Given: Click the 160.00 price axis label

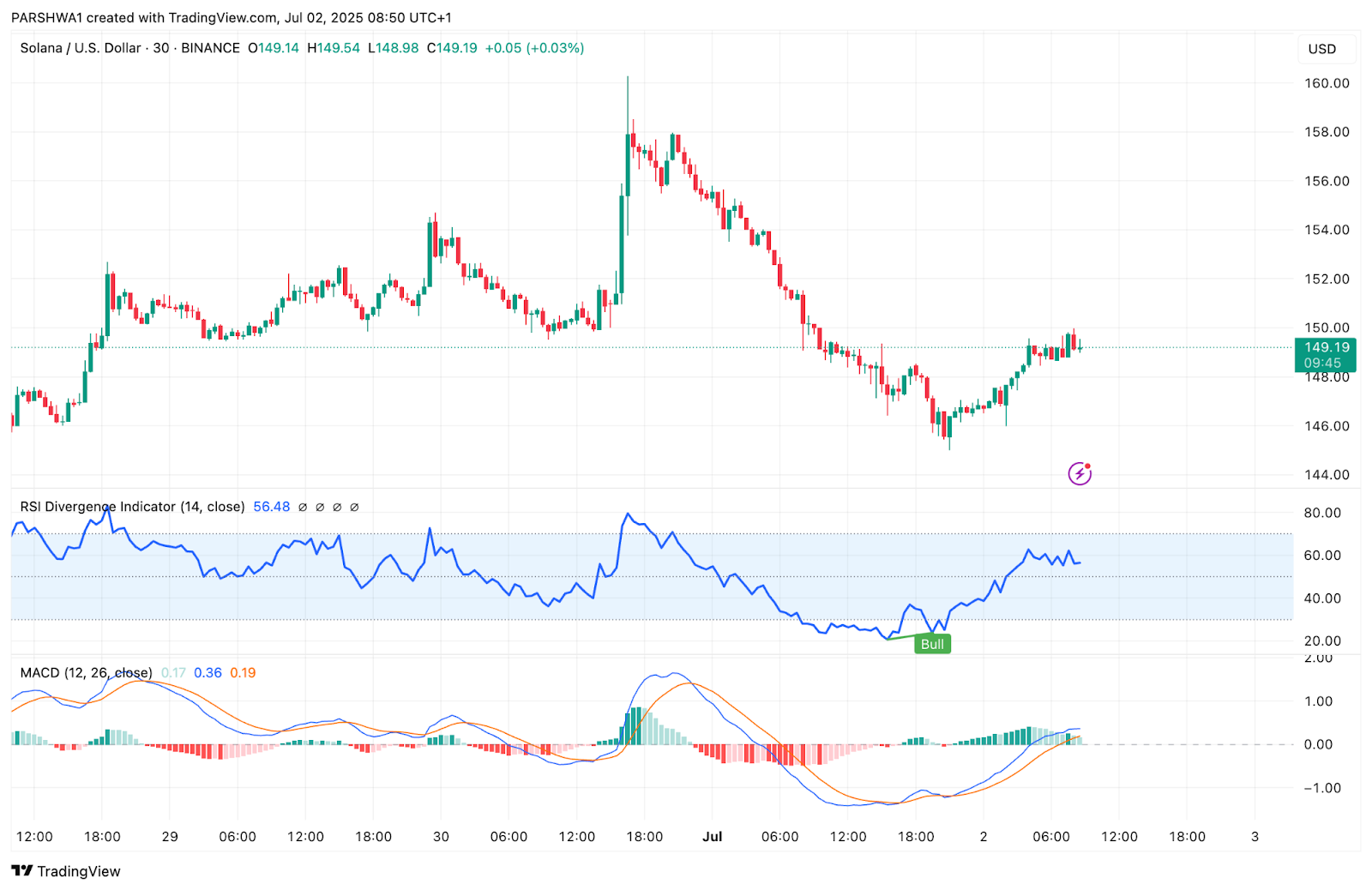Looking at the screenshot, I should [1327, 83].
